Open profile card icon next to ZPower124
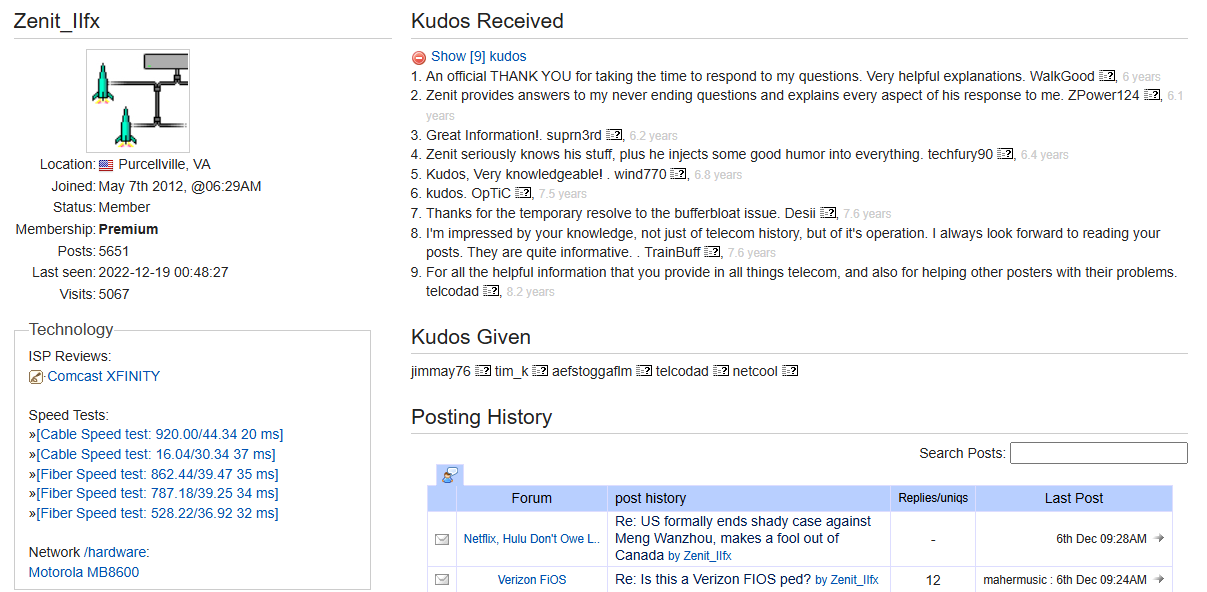The image size is (1207, 592). [x=1152, y=96]
